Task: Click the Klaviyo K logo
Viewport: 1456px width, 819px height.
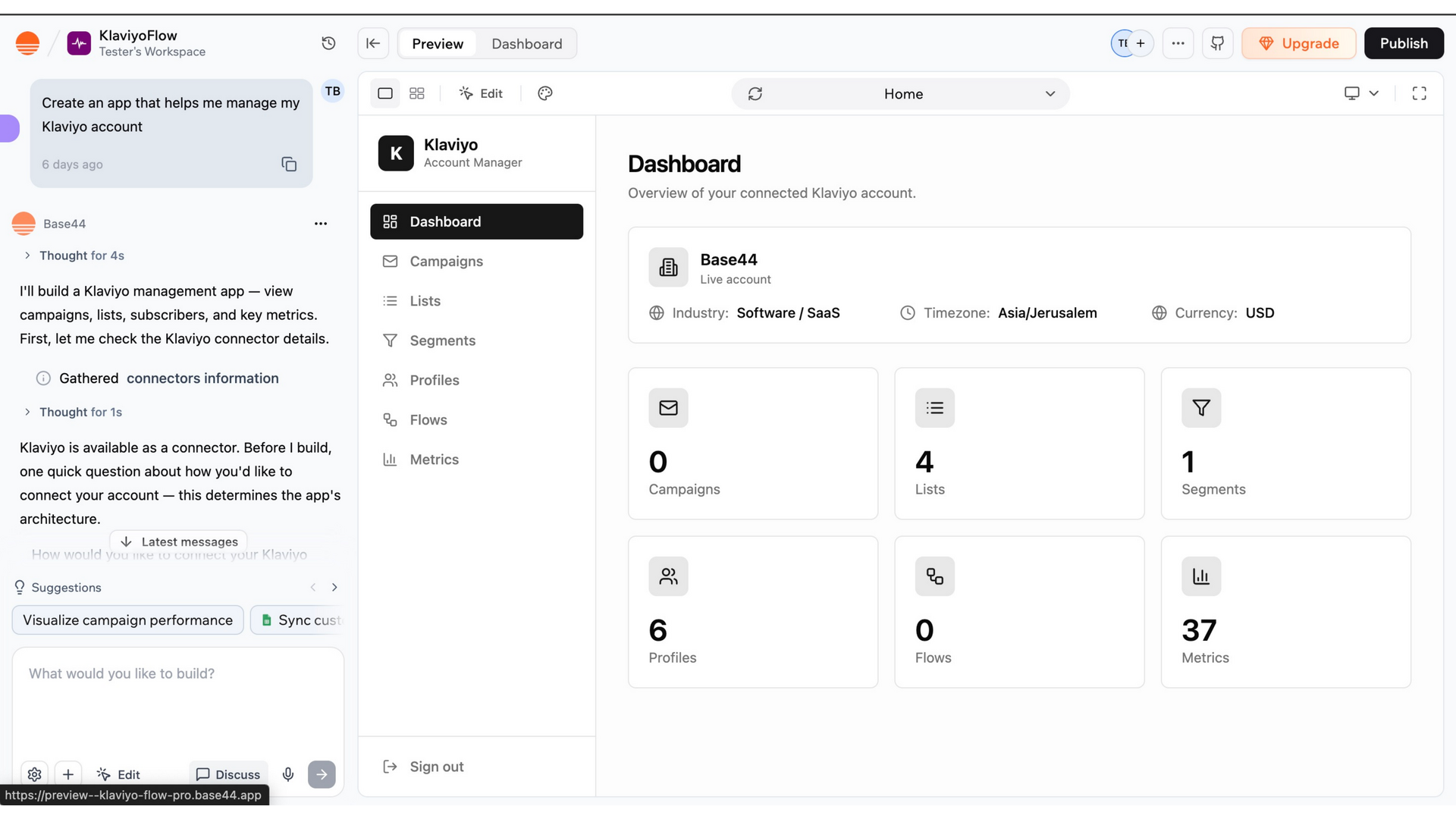Action: pyautogui.click(x=396, y=153)
